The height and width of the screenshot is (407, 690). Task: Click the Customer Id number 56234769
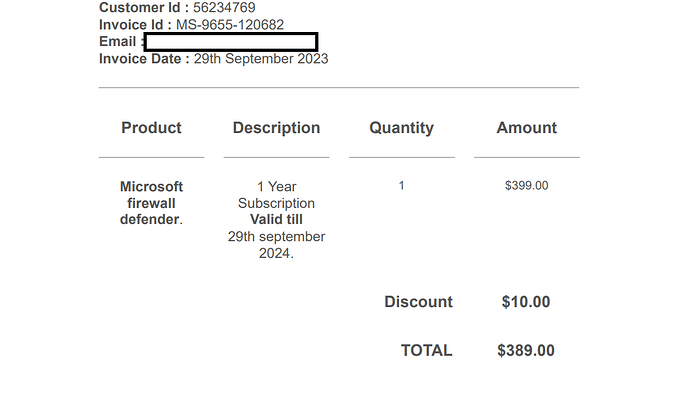224,7
